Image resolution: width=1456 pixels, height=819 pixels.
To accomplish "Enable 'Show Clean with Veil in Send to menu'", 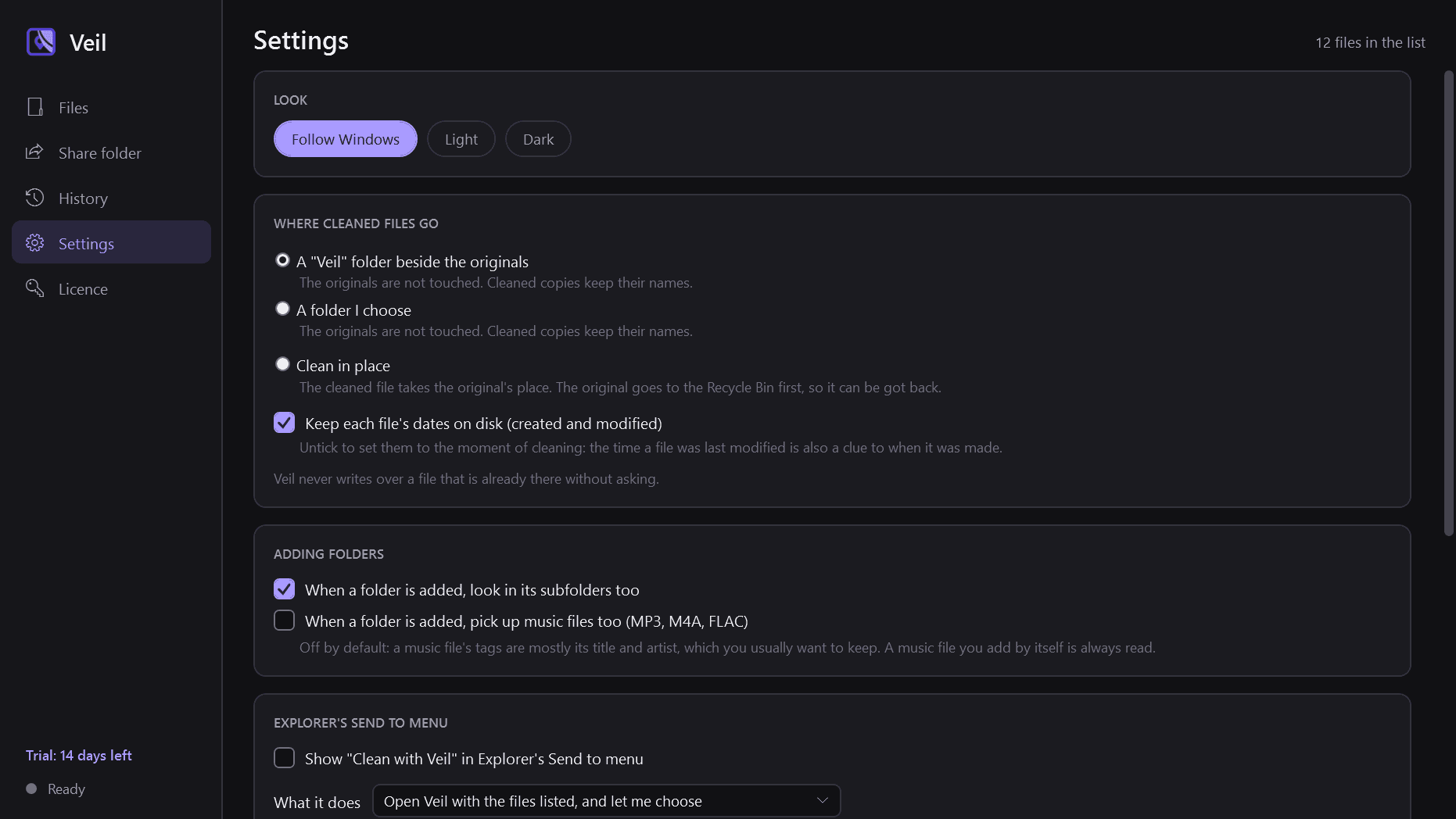I will click(x=284, y=758).
